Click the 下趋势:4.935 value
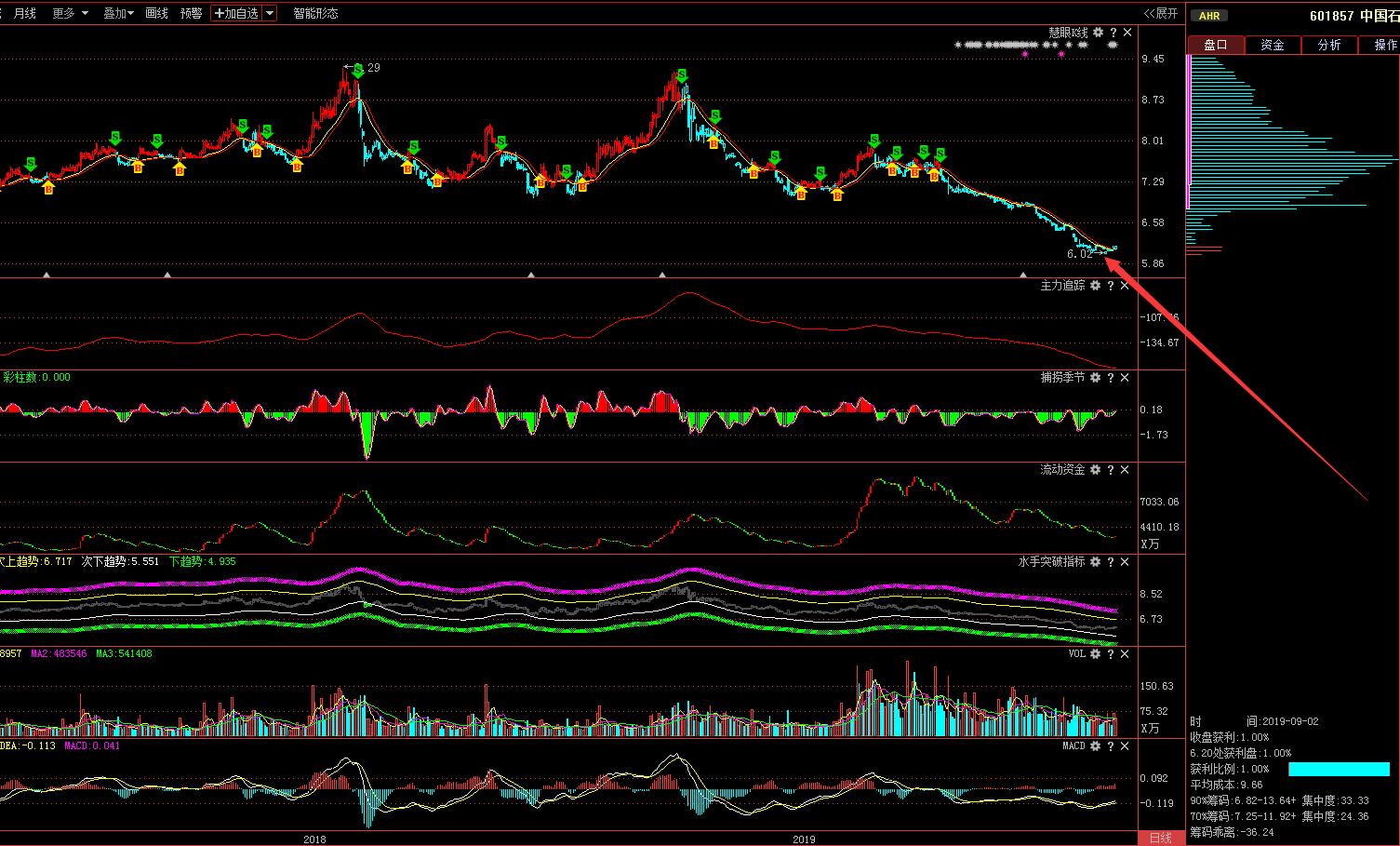Image resolution: width=1400 pixels, height=846 pixels. click(202, 561)
